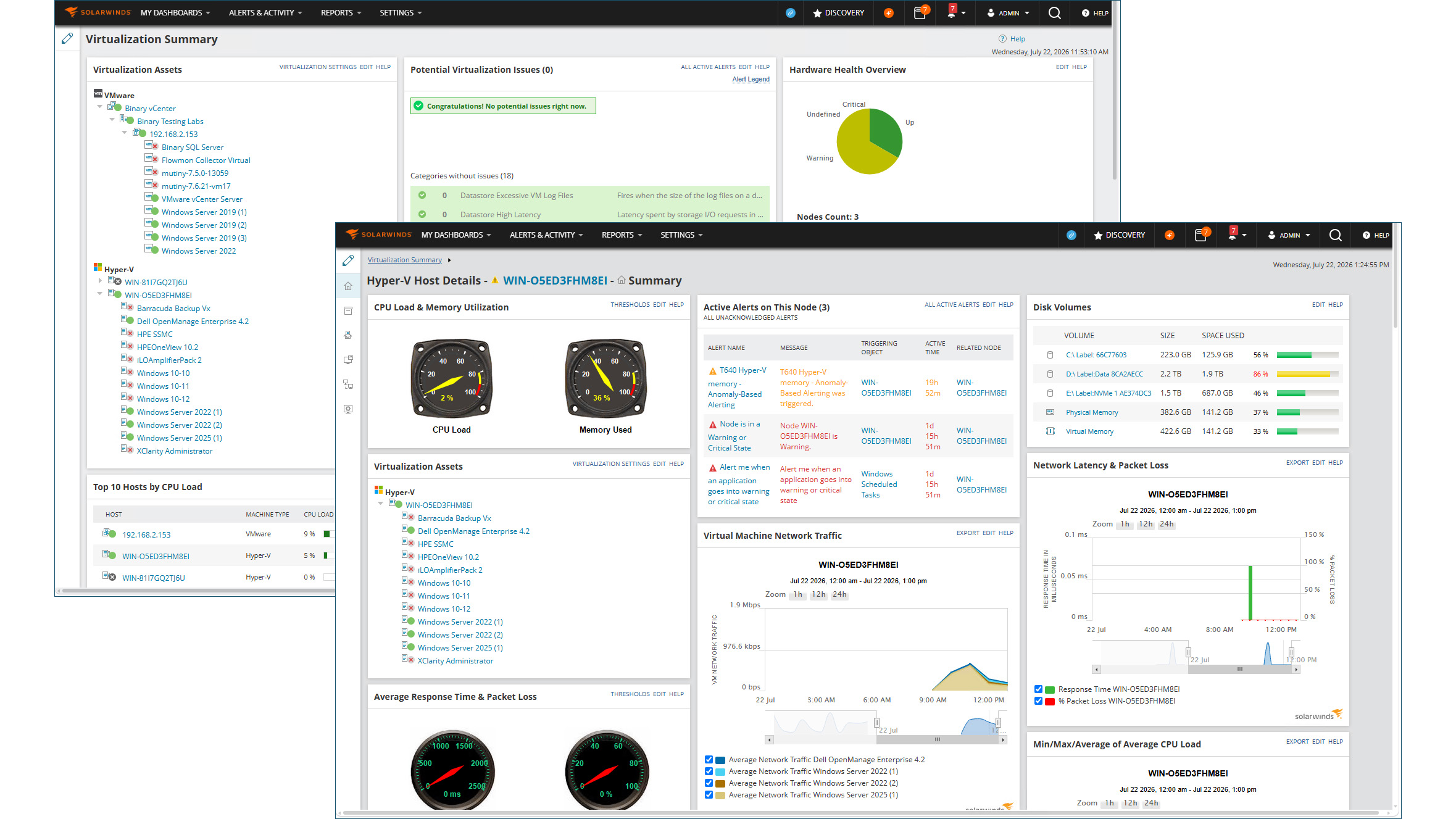Click orange plus icon in Virtualization Summary navbar
The image size is (1456, 819).
pos(888,13)
